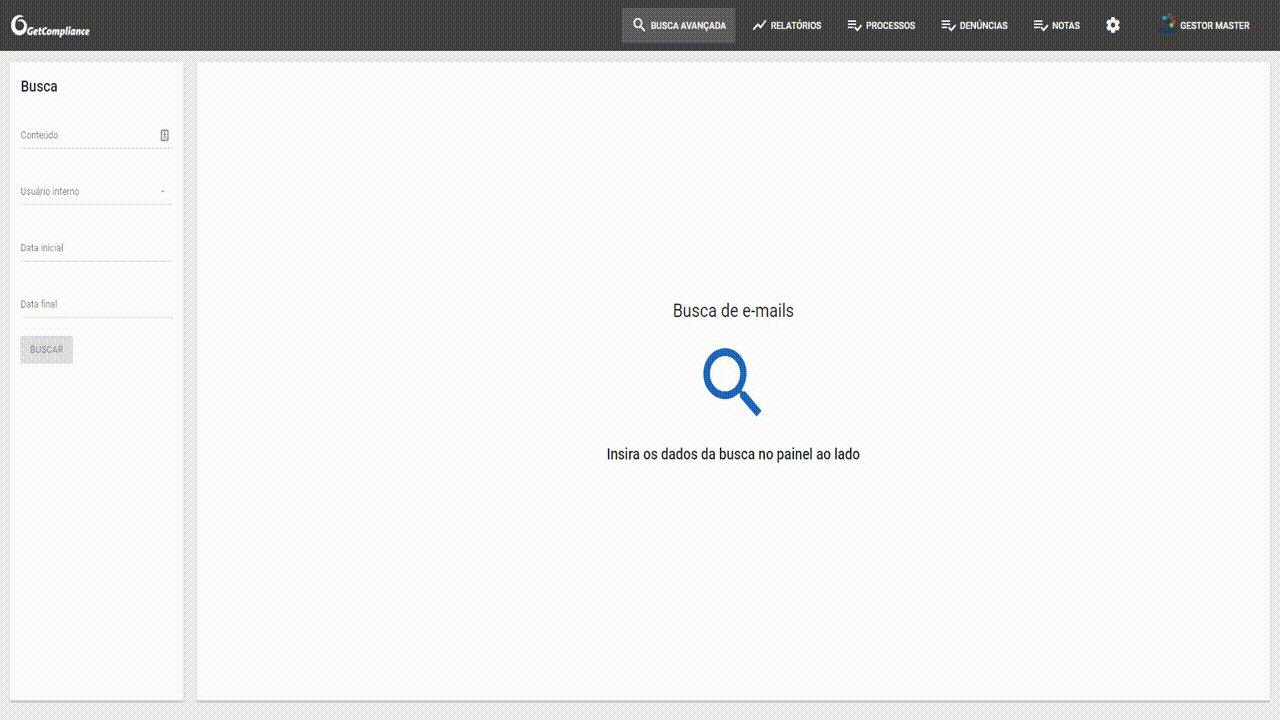Expand the Usuário interno dropdown arrow

point(163,191)
